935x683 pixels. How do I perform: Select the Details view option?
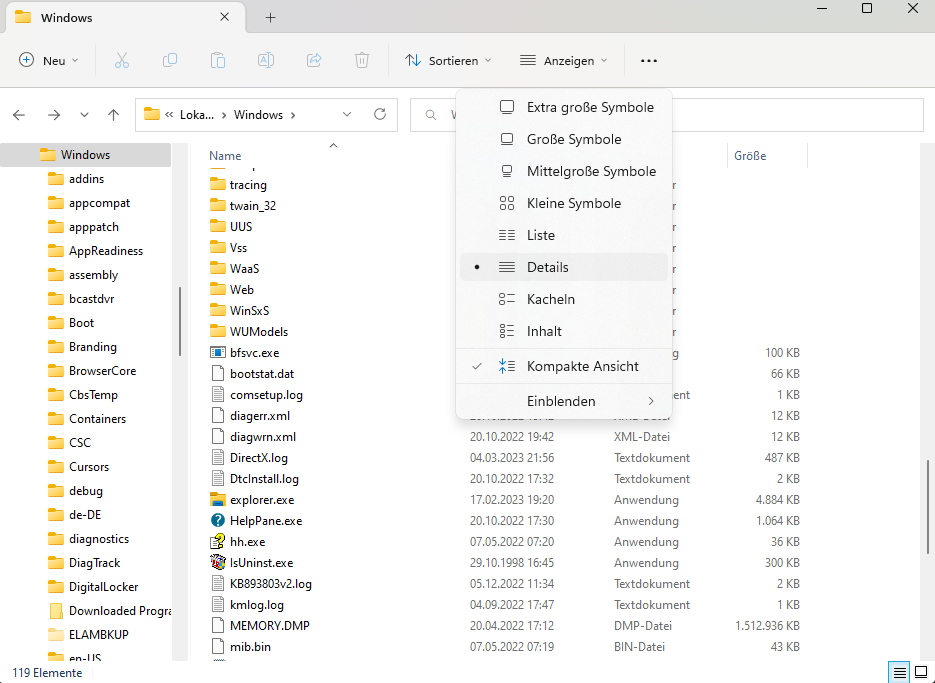pyautogui.click(x=564, y=267)
